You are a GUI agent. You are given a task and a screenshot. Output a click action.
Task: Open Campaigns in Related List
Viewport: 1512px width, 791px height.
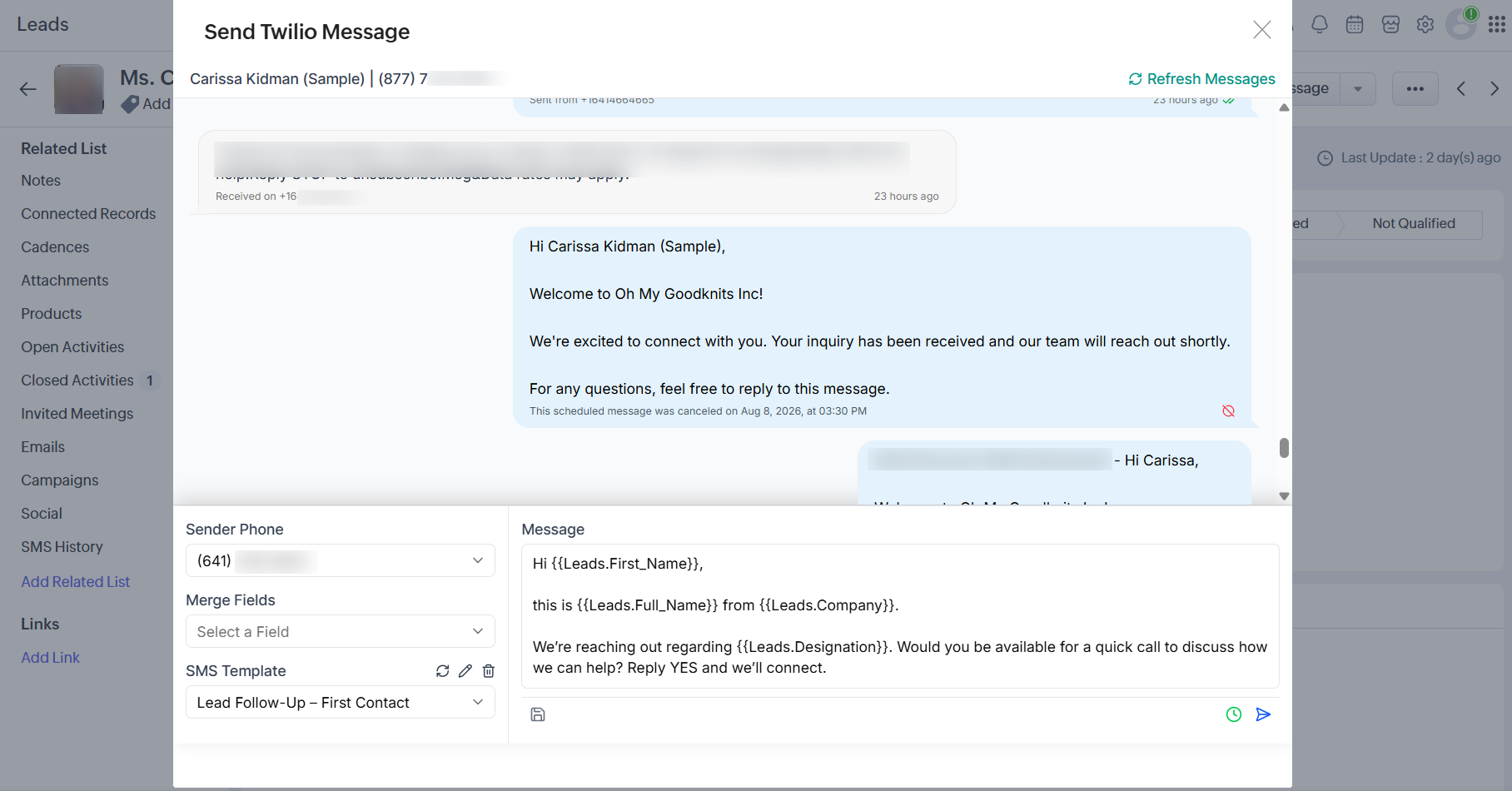pyautogui.click(x=60, y=480)
